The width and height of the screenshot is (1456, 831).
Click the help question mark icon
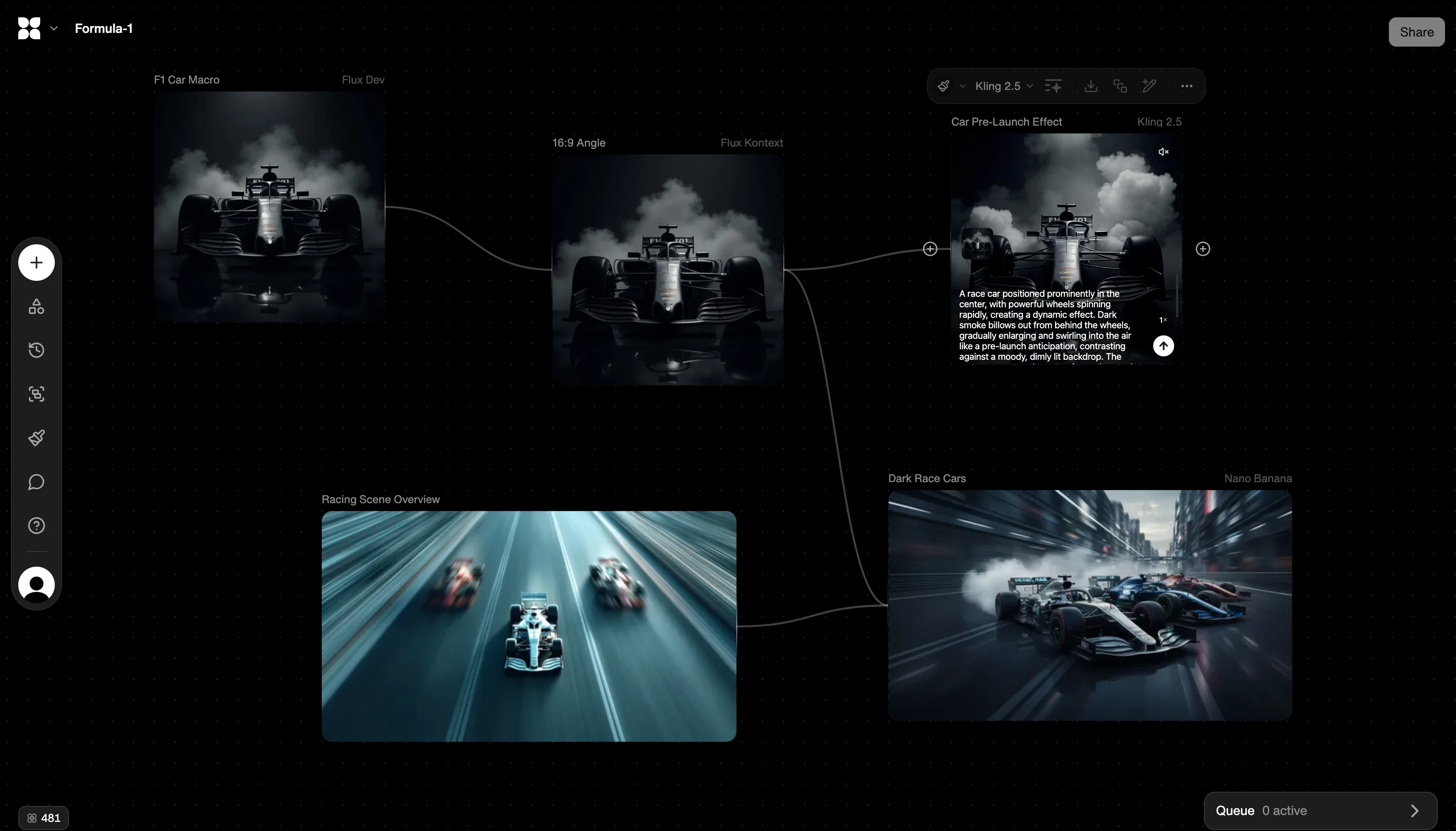tap(36, 525)
